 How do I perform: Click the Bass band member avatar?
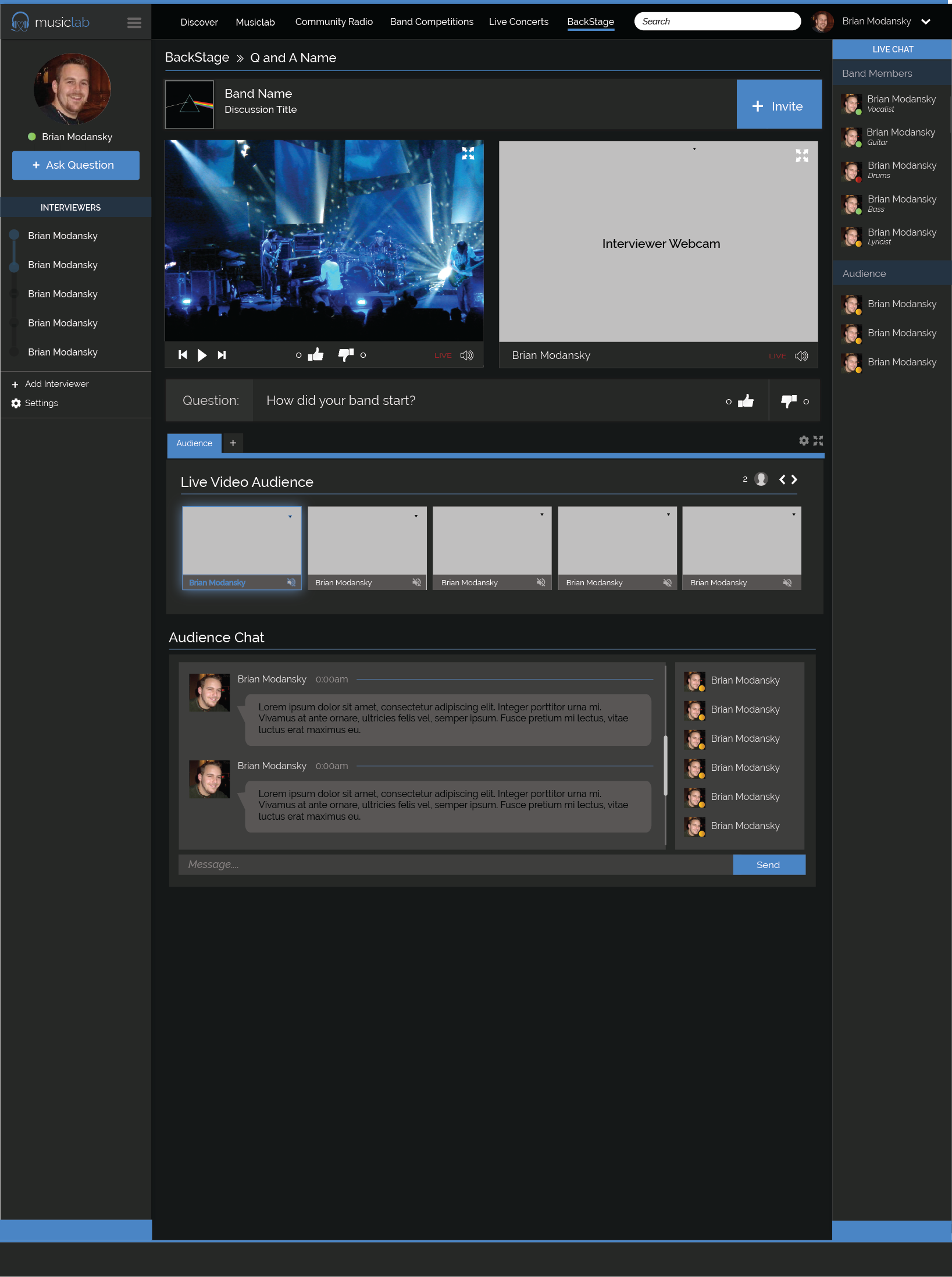pyautogui.click(x=851, y=204)
